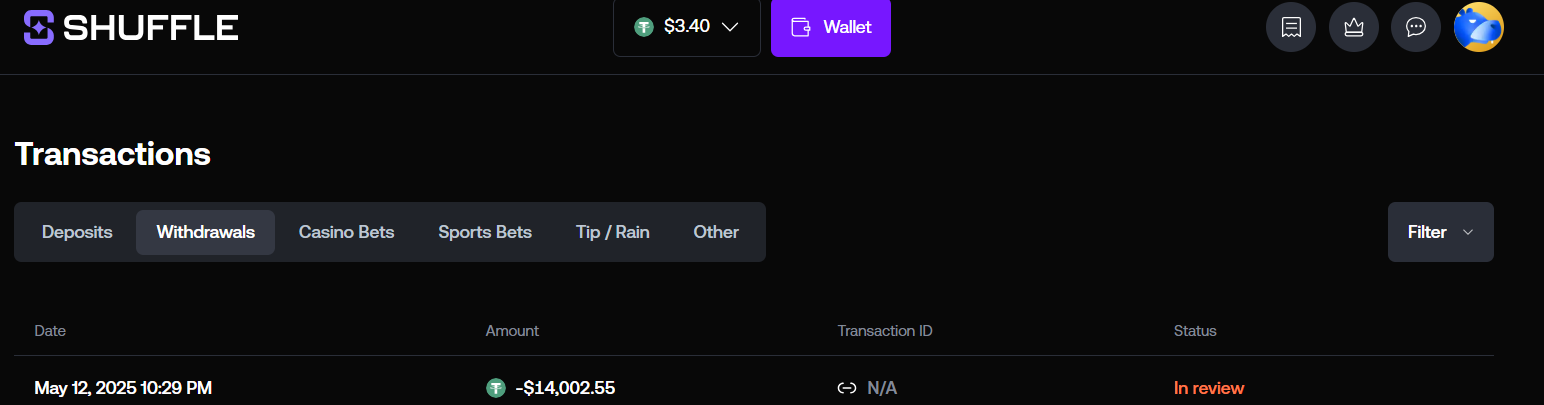Click the Tether coin icon in balance
Viewport: 1544px width, 405px height.
(x=644, y=27)
